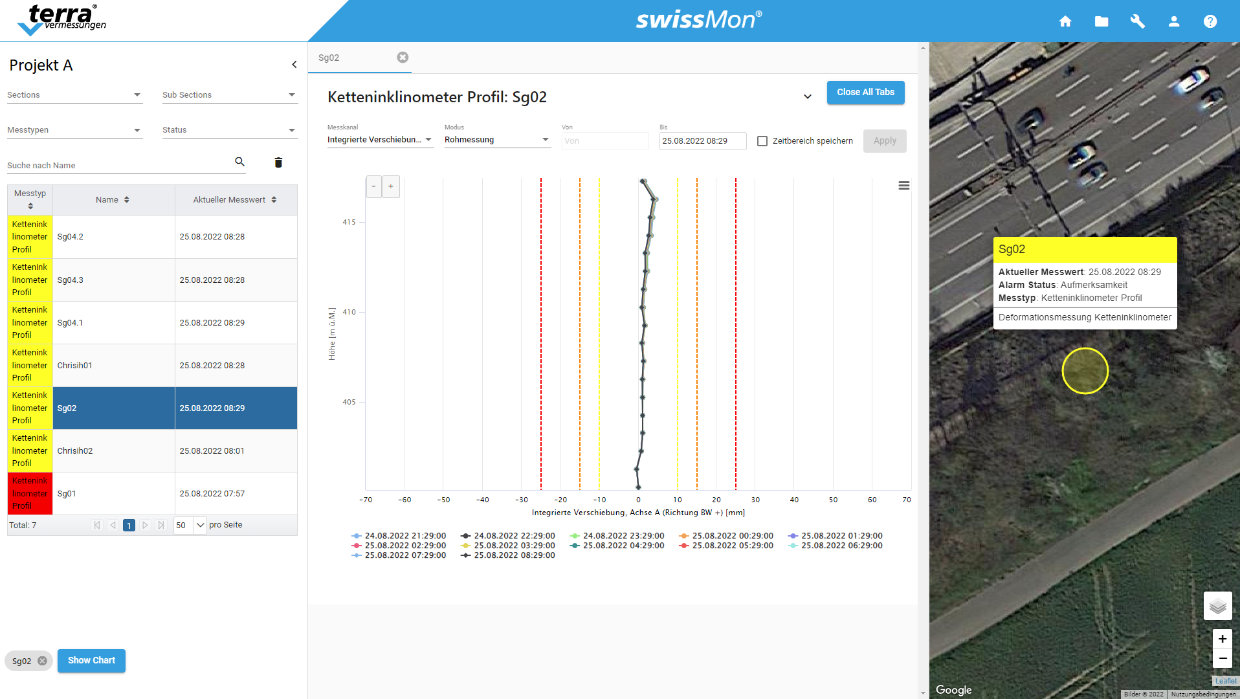This screenshot has width=1240, height=699.
Task: Select the Sg02 tab
Action: tap(329, 57)
